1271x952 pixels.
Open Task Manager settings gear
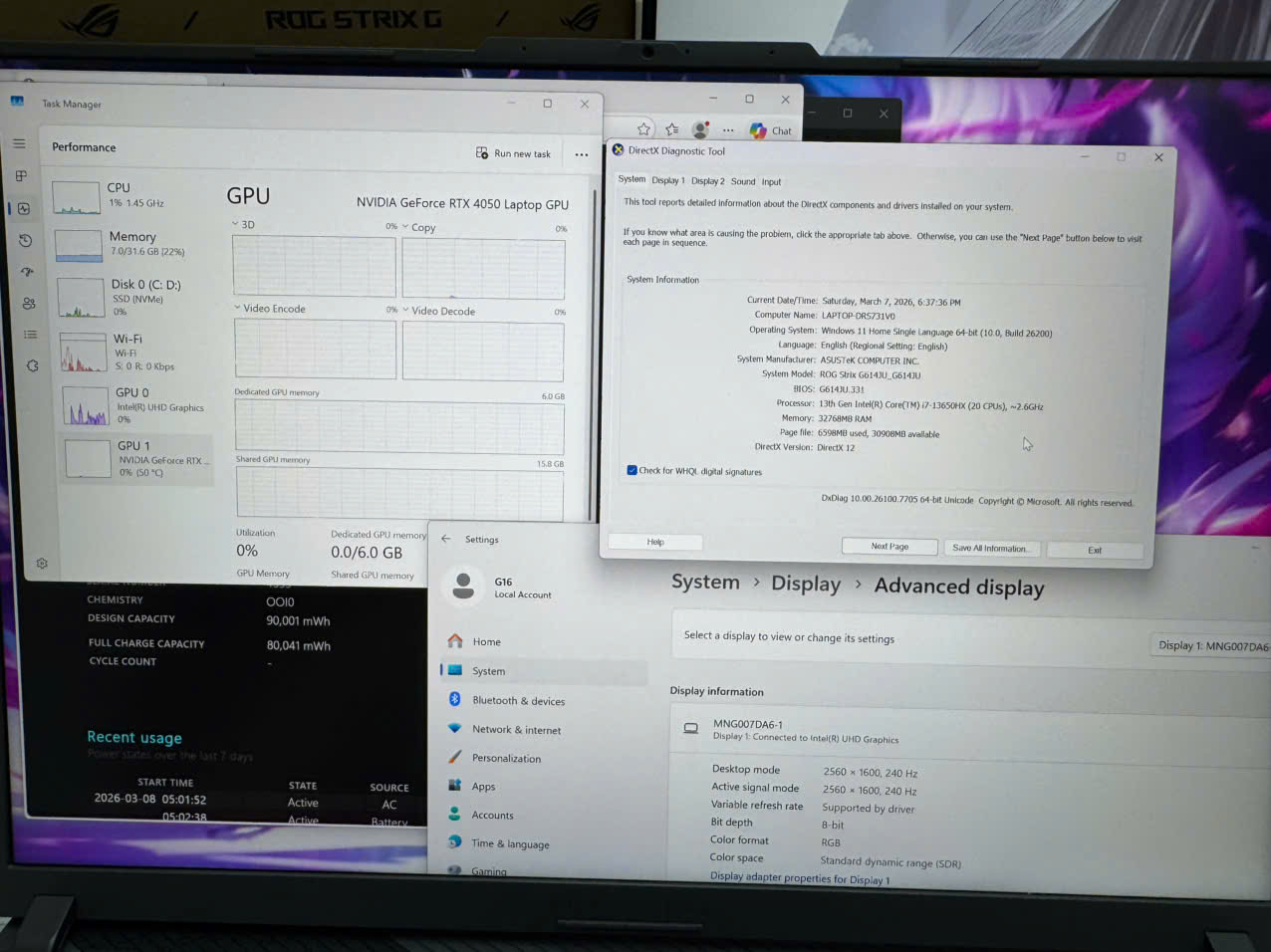42,564
